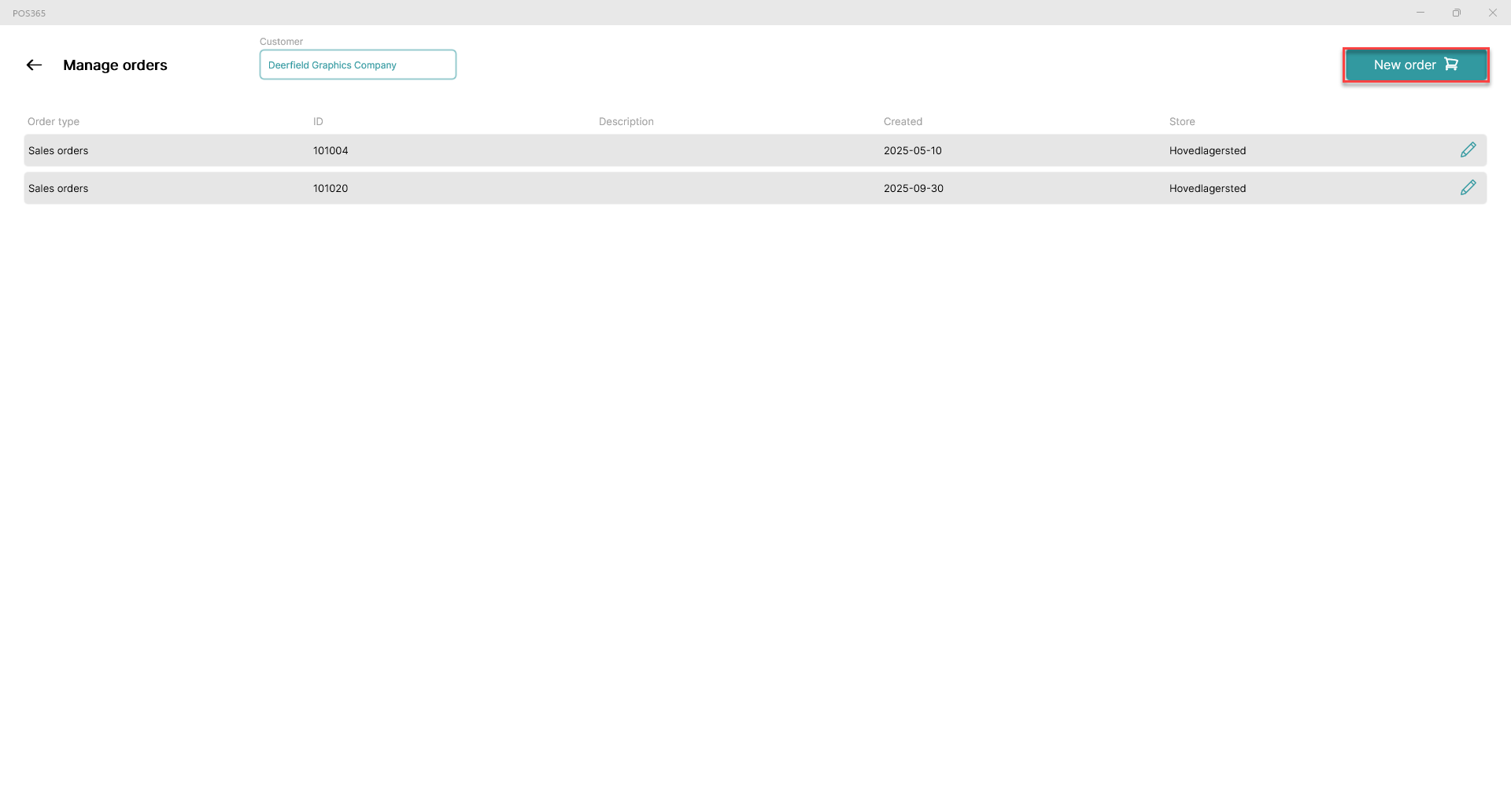Minimize the POS365 window
Viewport: 1511px width, 812px height.
coord(1420,13)
